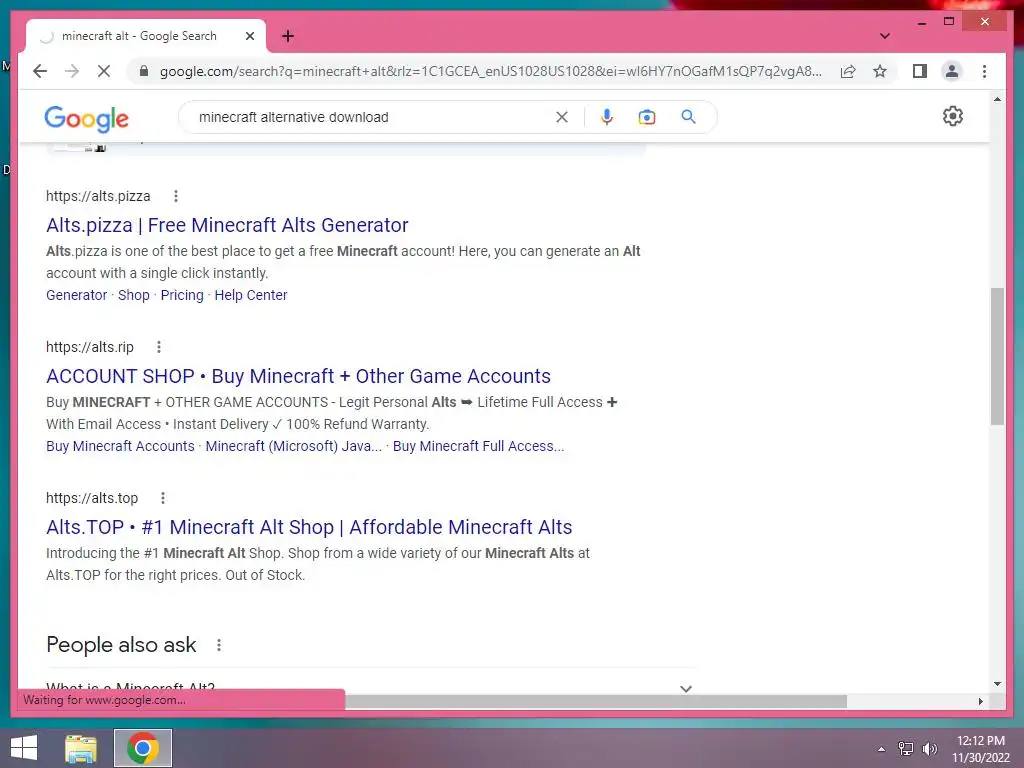Open People also ask options menu

(x=219, y=645)
